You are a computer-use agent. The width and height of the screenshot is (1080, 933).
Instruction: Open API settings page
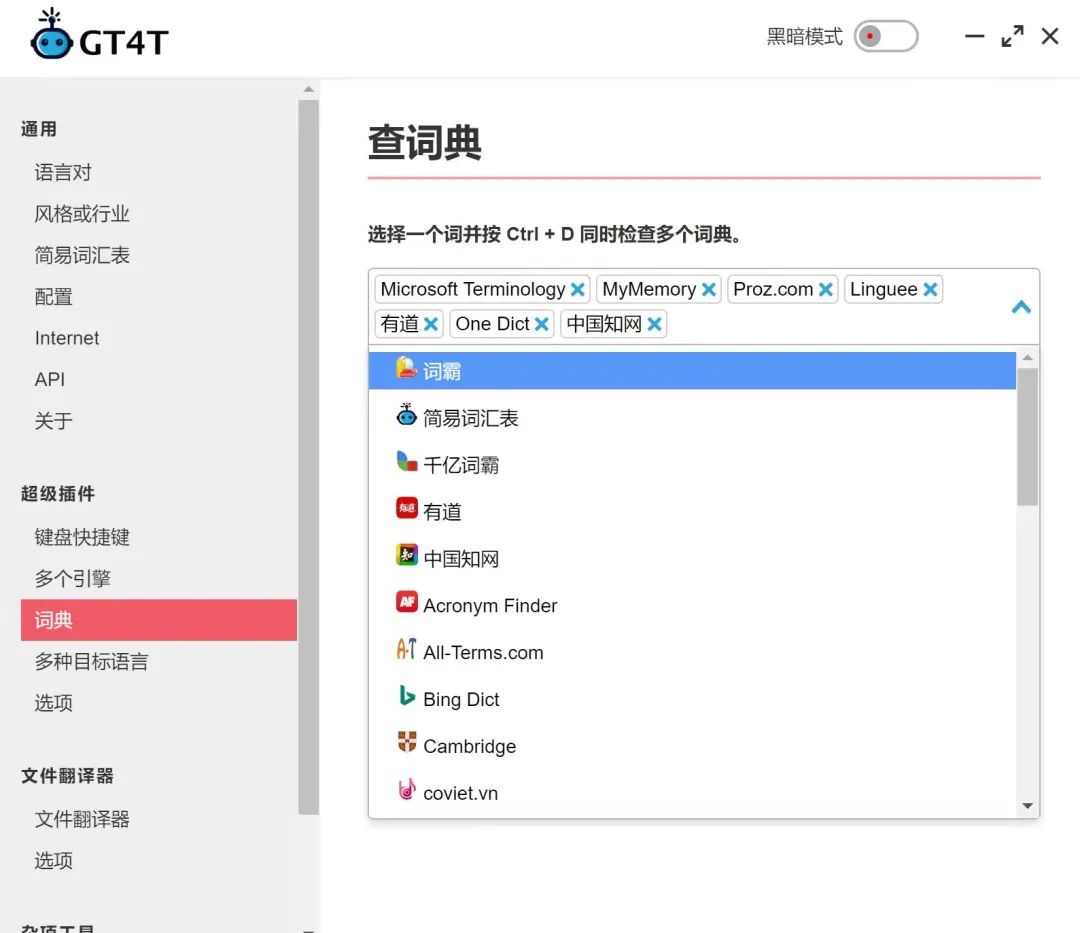(50, 379)
